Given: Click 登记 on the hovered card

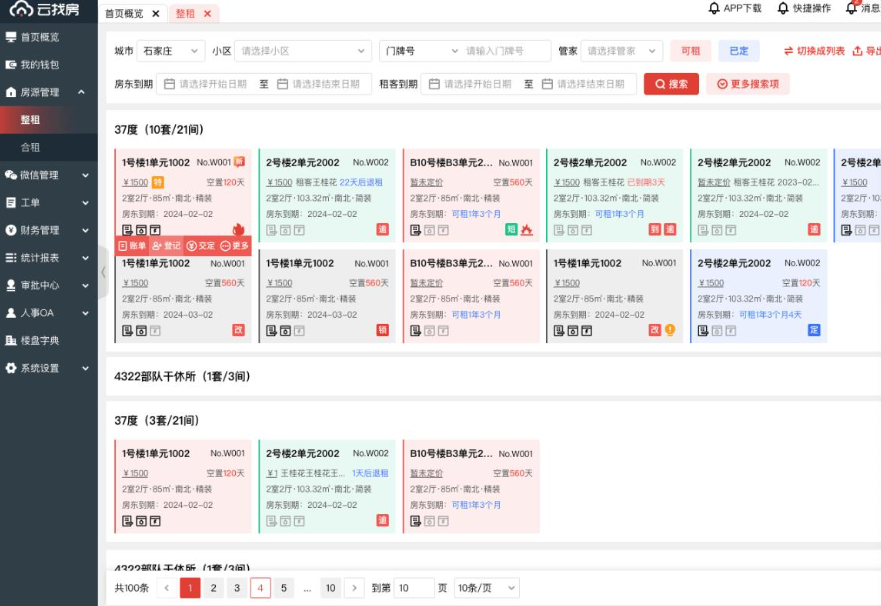Looking at the screenshot, I should 166,246.
